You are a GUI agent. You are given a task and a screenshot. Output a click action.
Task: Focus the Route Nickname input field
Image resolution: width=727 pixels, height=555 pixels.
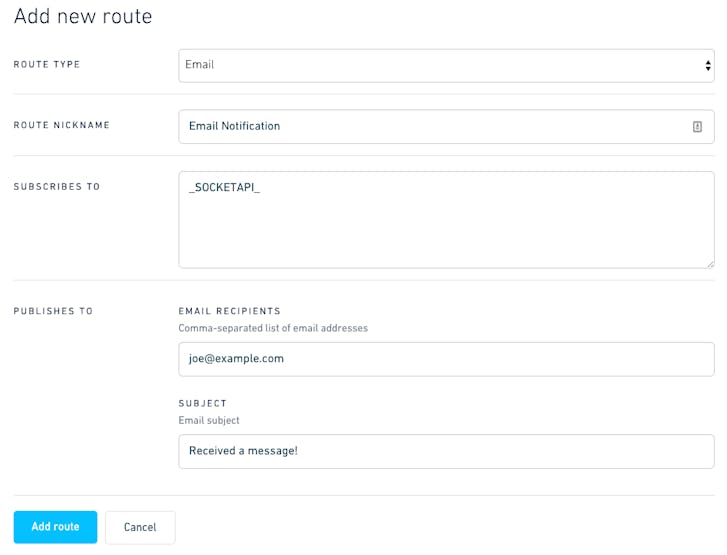[446, 127]
